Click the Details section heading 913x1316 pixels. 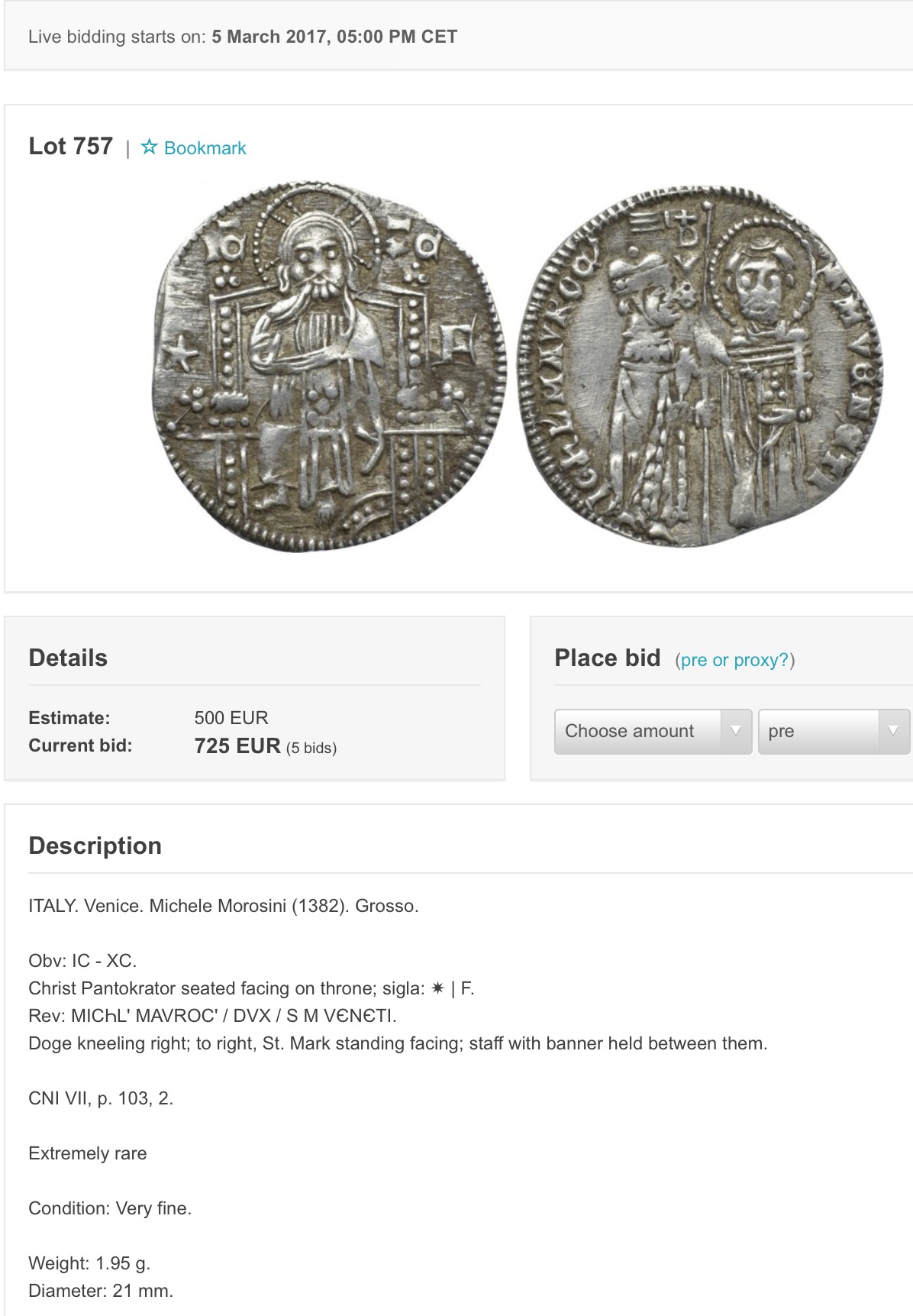(x=68, y=658)
